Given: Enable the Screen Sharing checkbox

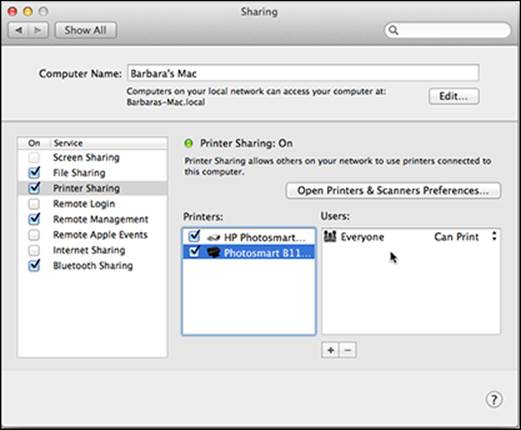Looking at the screenshot, I should coord(34,157).
